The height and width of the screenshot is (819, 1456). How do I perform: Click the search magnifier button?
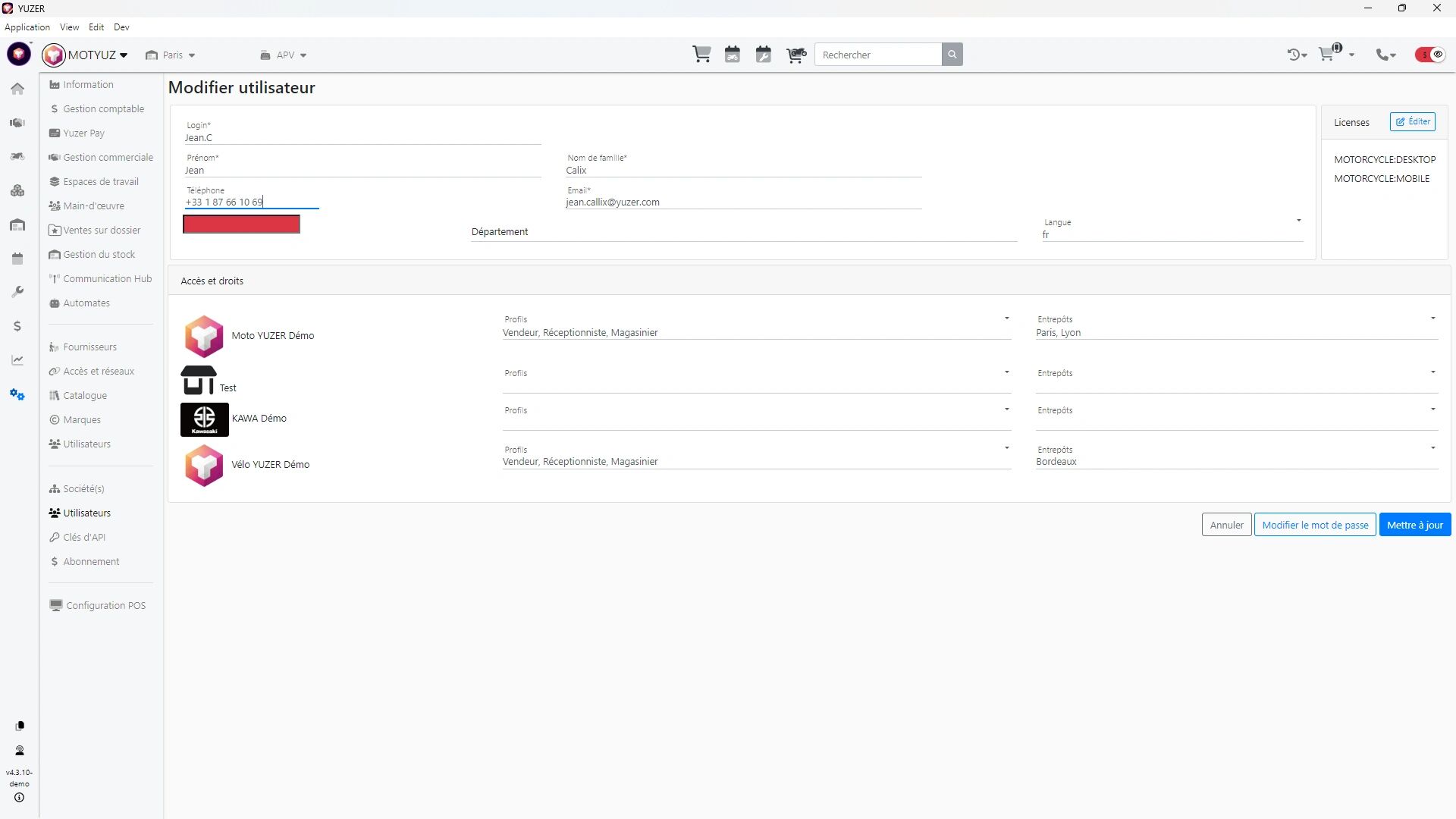tap(952, 55)
